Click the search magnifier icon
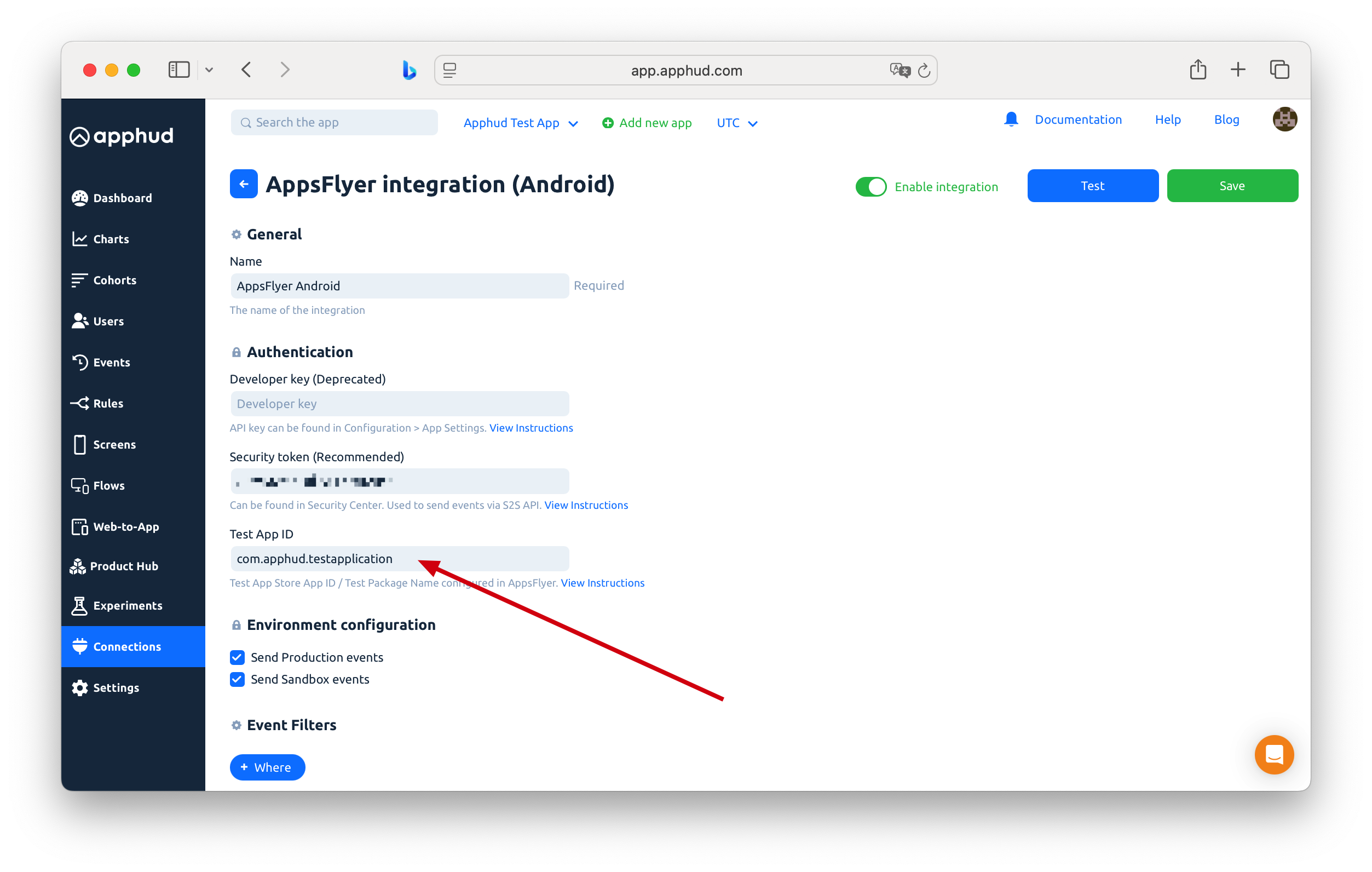This screenshot has width=1372, height=872. tap(246, 123)
